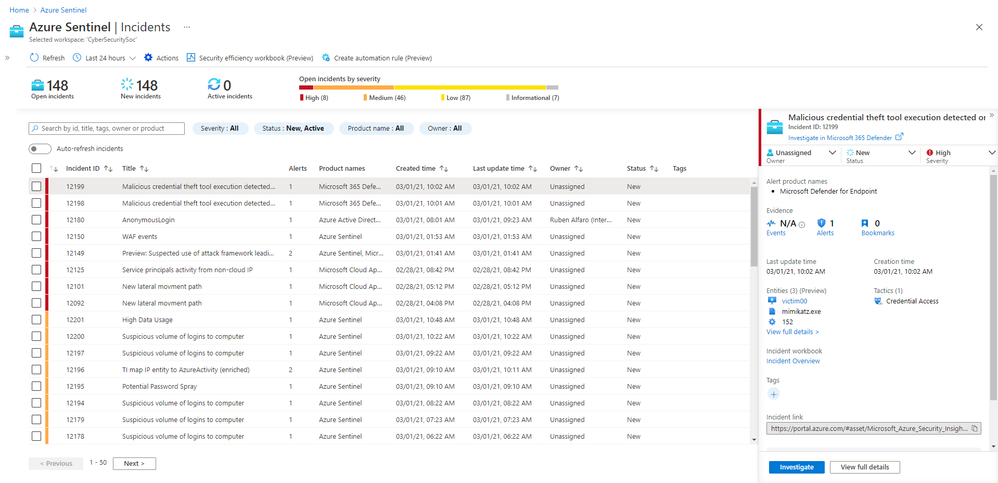Click View full details link under entities
The width and height of the screenshot is (998, 483).
[x=792, y=332]
